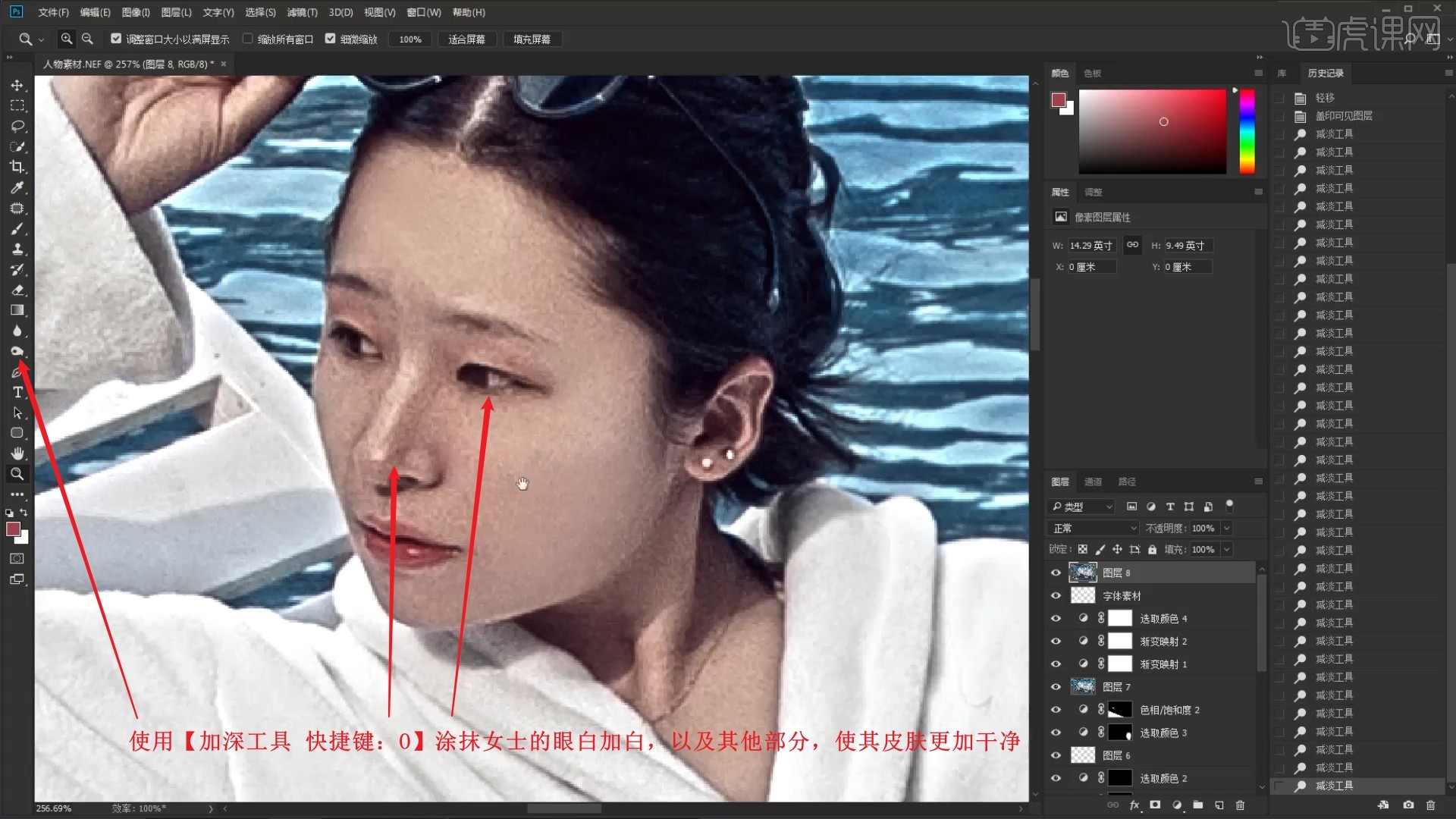Click the rainbow hue slider strip
This screenshot has width=1456, height=819.
point(1247,131)
